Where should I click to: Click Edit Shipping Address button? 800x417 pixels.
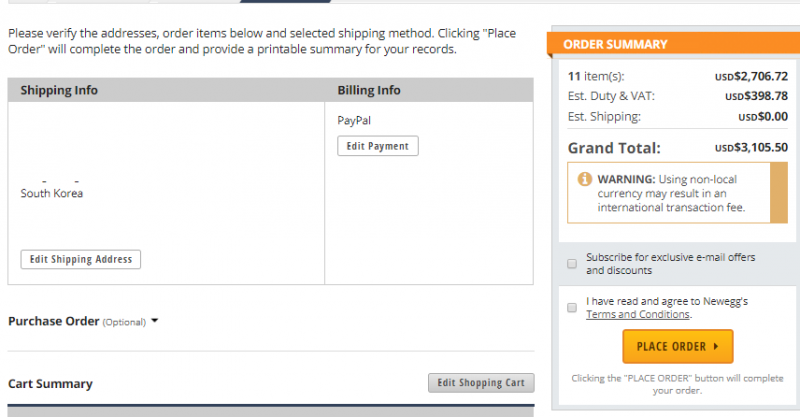coord(81,259)
